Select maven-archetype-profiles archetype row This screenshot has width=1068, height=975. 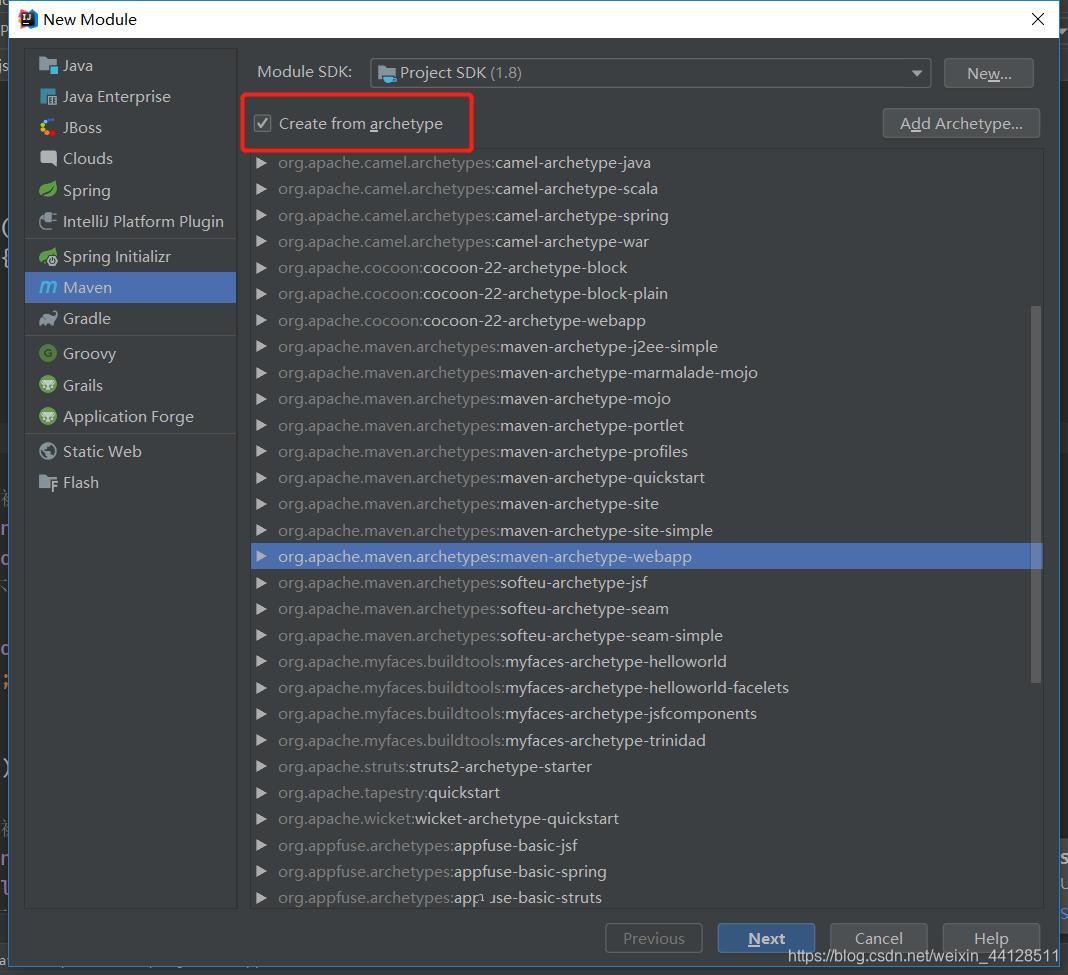point(646,452)
